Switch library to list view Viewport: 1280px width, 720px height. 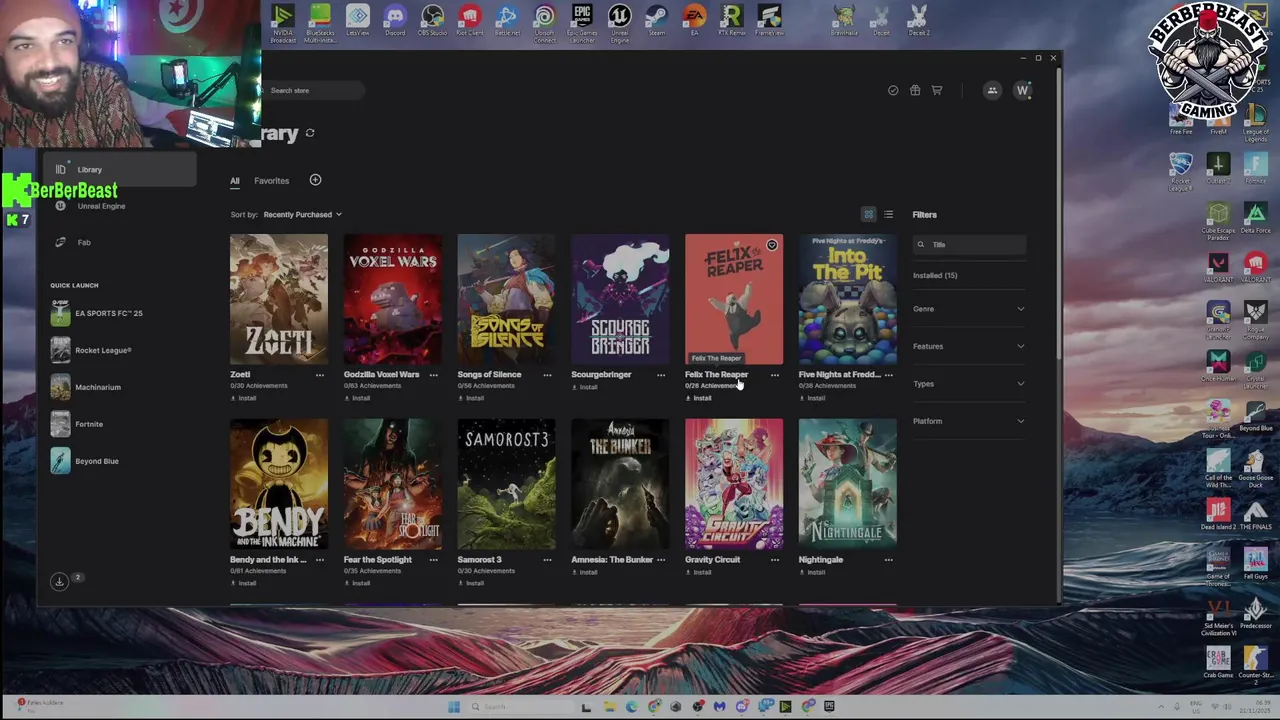point(888,214)
